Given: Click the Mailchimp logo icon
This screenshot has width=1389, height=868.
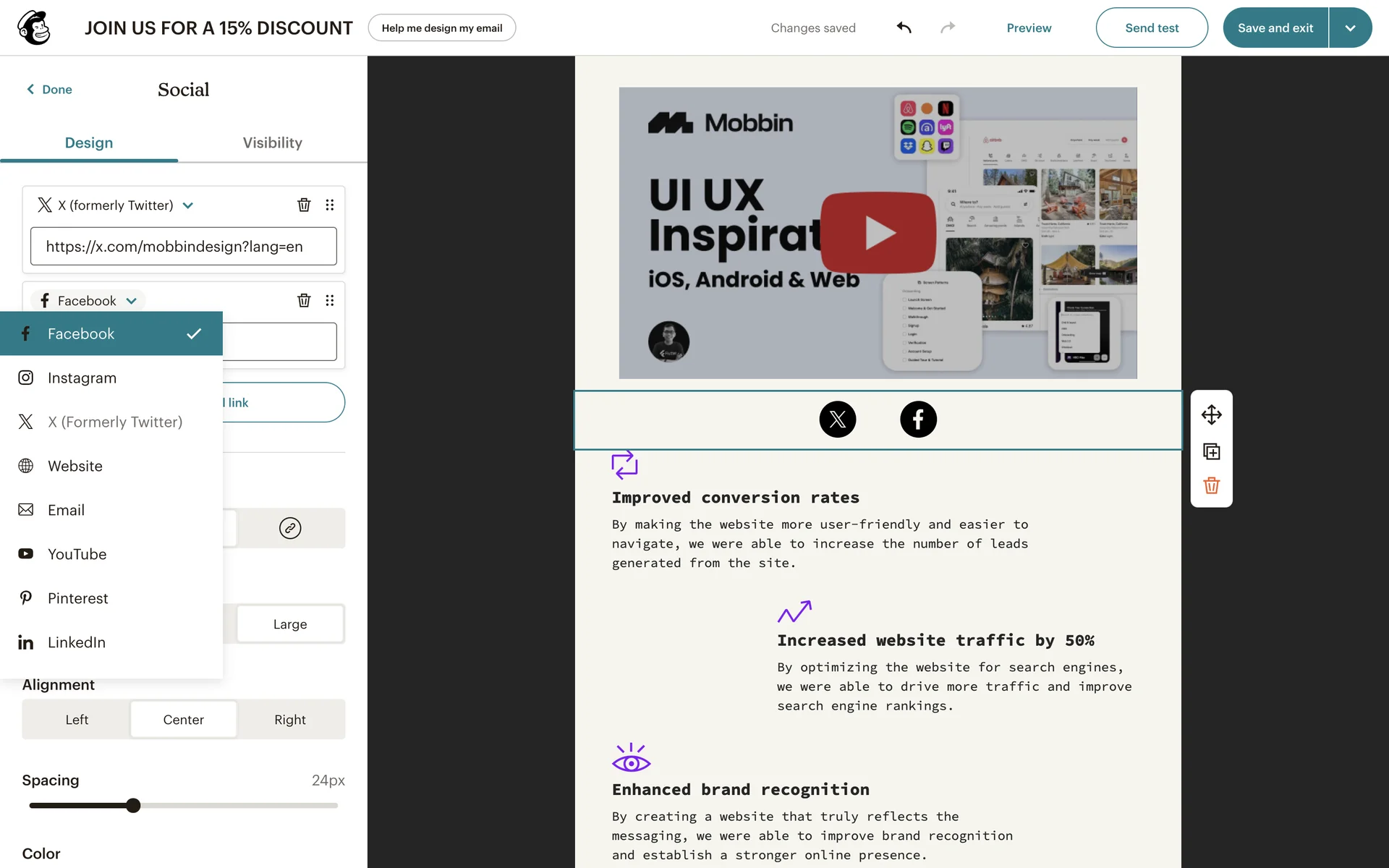Looking at the screenshot, I should (34, 27).
